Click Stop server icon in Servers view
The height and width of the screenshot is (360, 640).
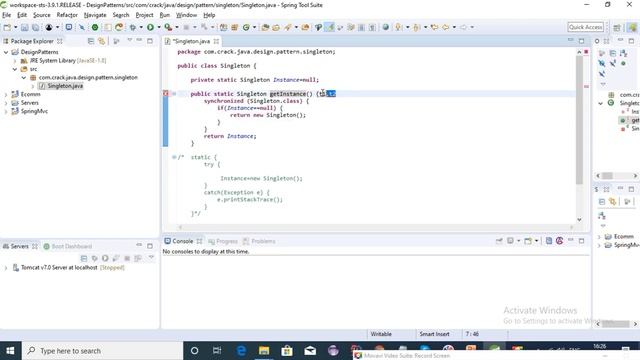coord(127,258)
